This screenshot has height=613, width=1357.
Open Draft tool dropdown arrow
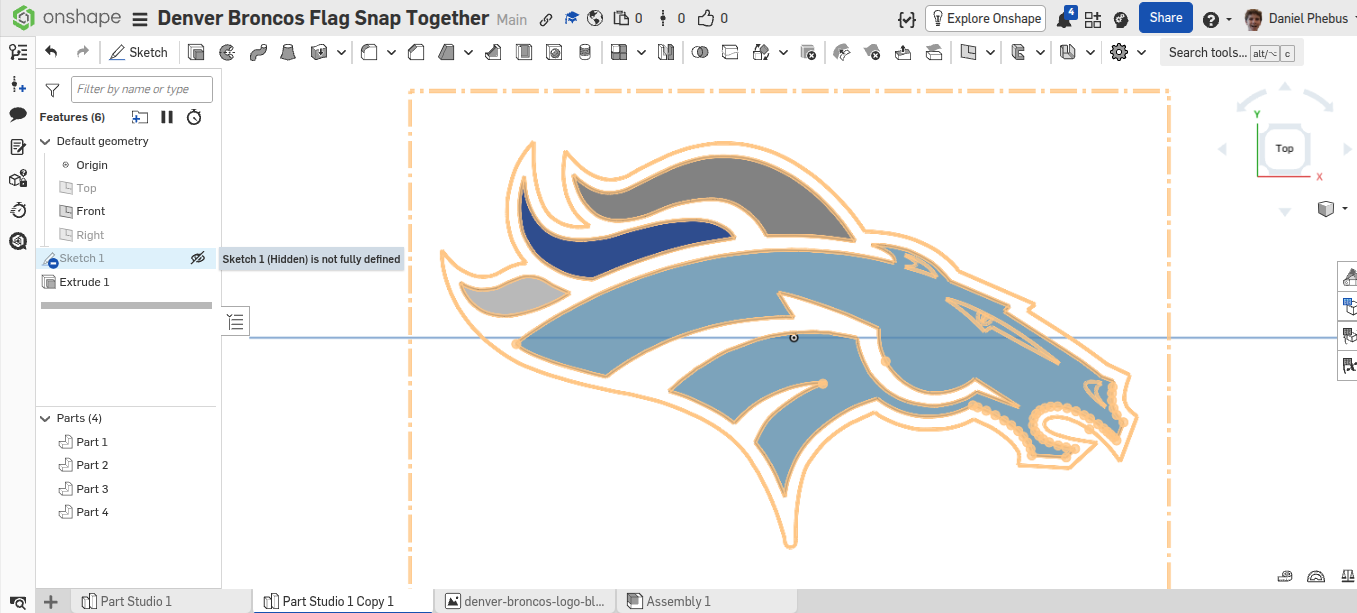click(x=468, y=52)
